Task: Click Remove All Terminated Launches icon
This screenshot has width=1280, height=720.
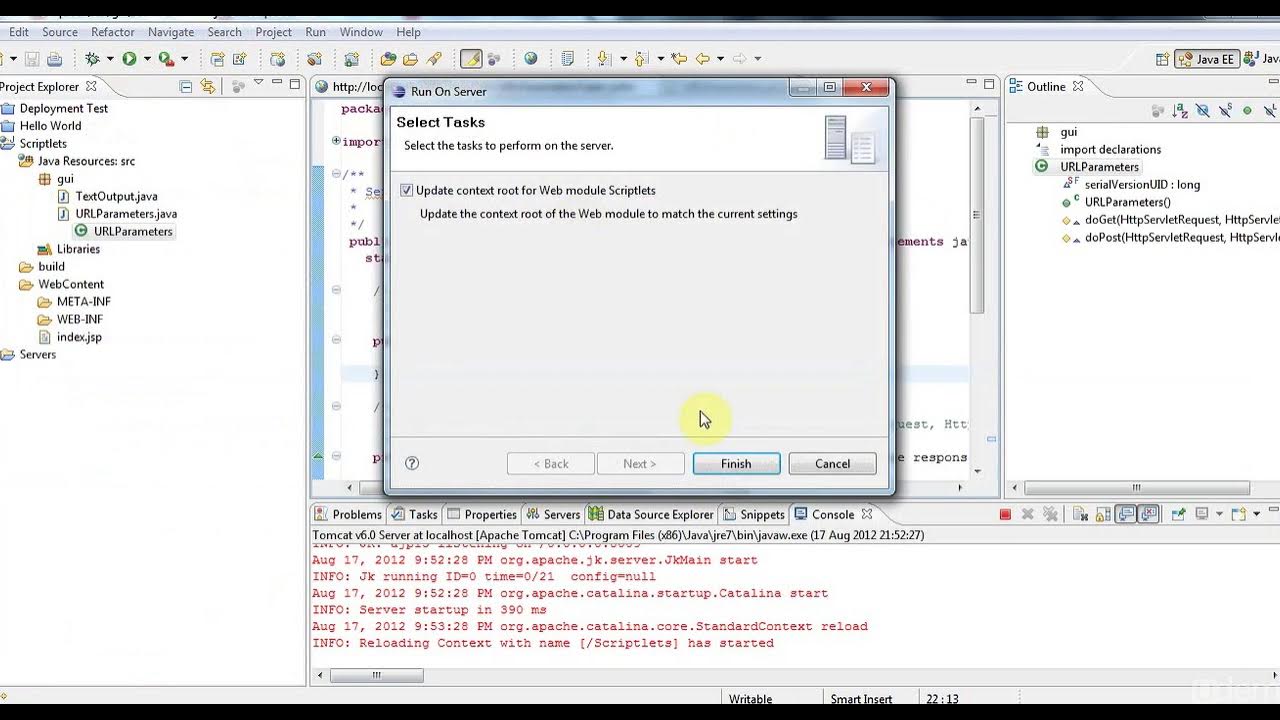Action: [1050, 514]
